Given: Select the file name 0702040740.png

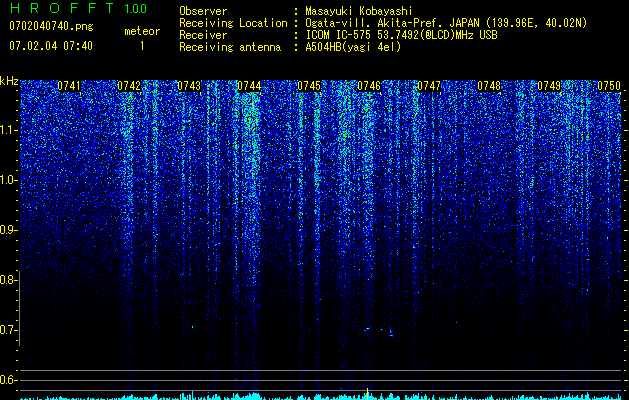Looking at the screenshot, I should click(51, 26).
